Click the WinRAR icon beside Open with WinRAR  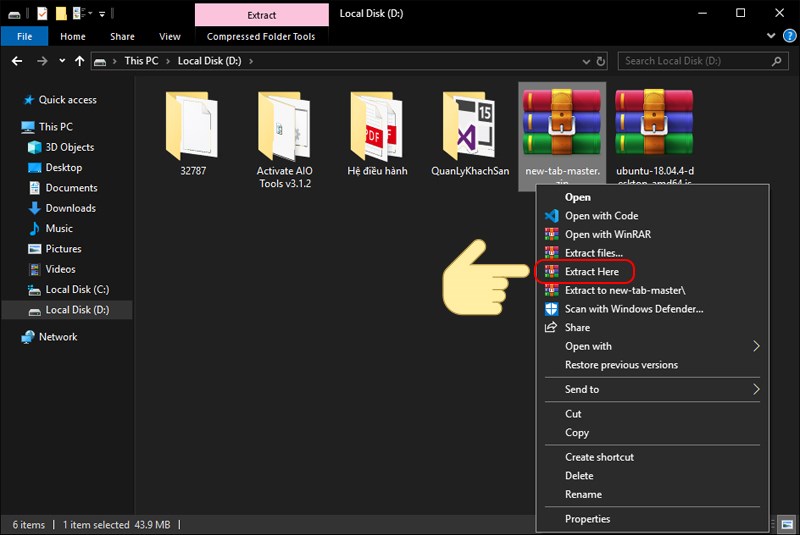(552, 234)
